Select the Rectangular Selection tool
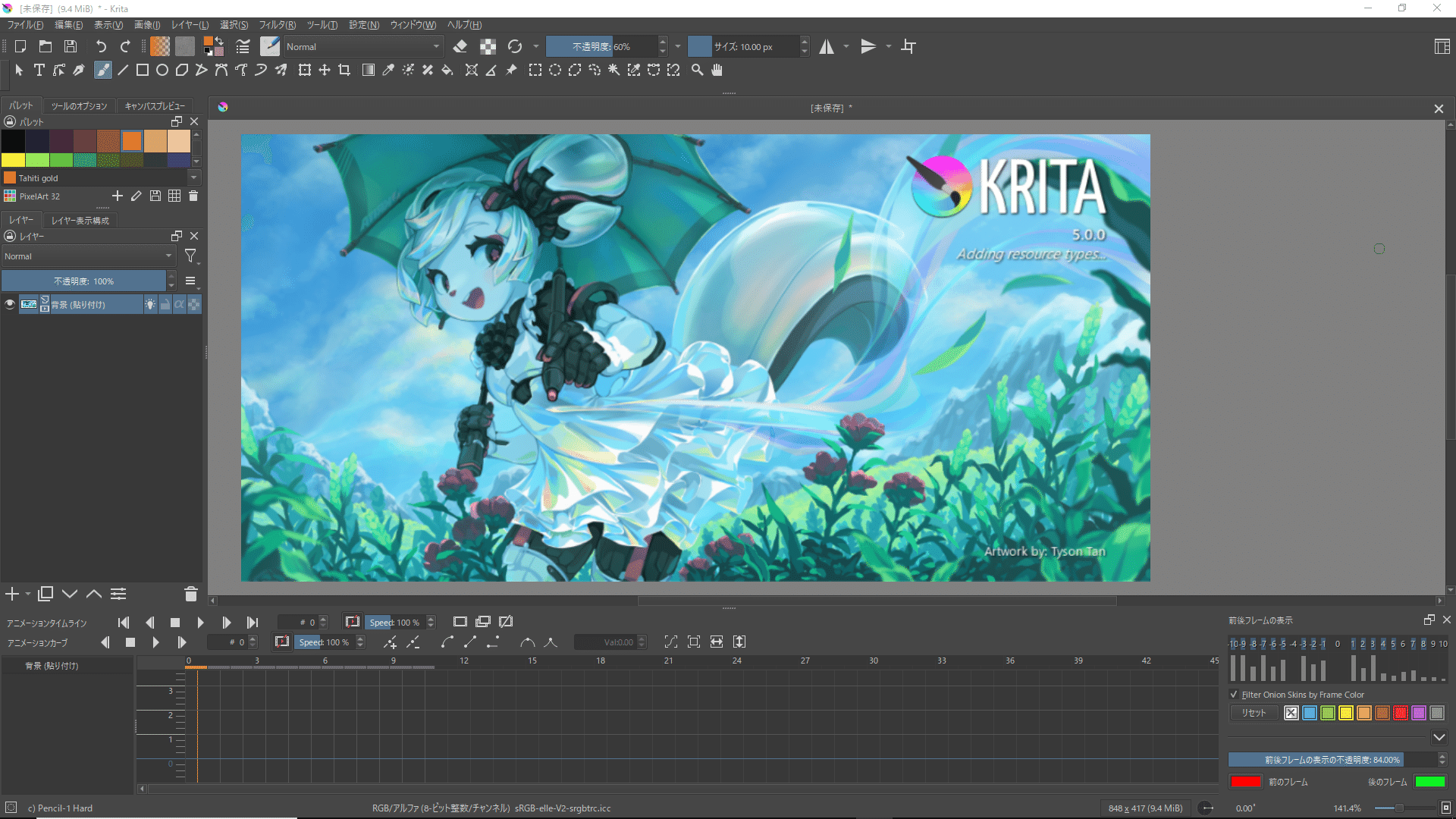1456x819 pixels. 535,70
